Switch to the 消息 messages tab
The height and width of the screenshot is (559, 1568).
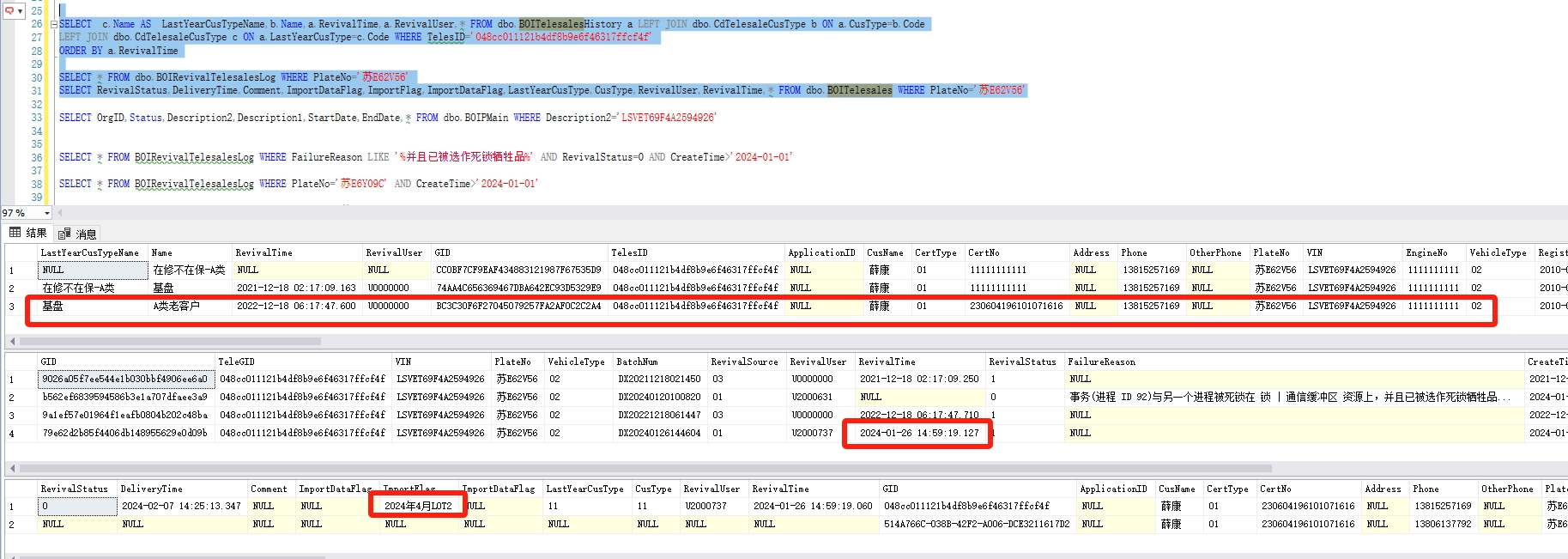click(78, 234)
